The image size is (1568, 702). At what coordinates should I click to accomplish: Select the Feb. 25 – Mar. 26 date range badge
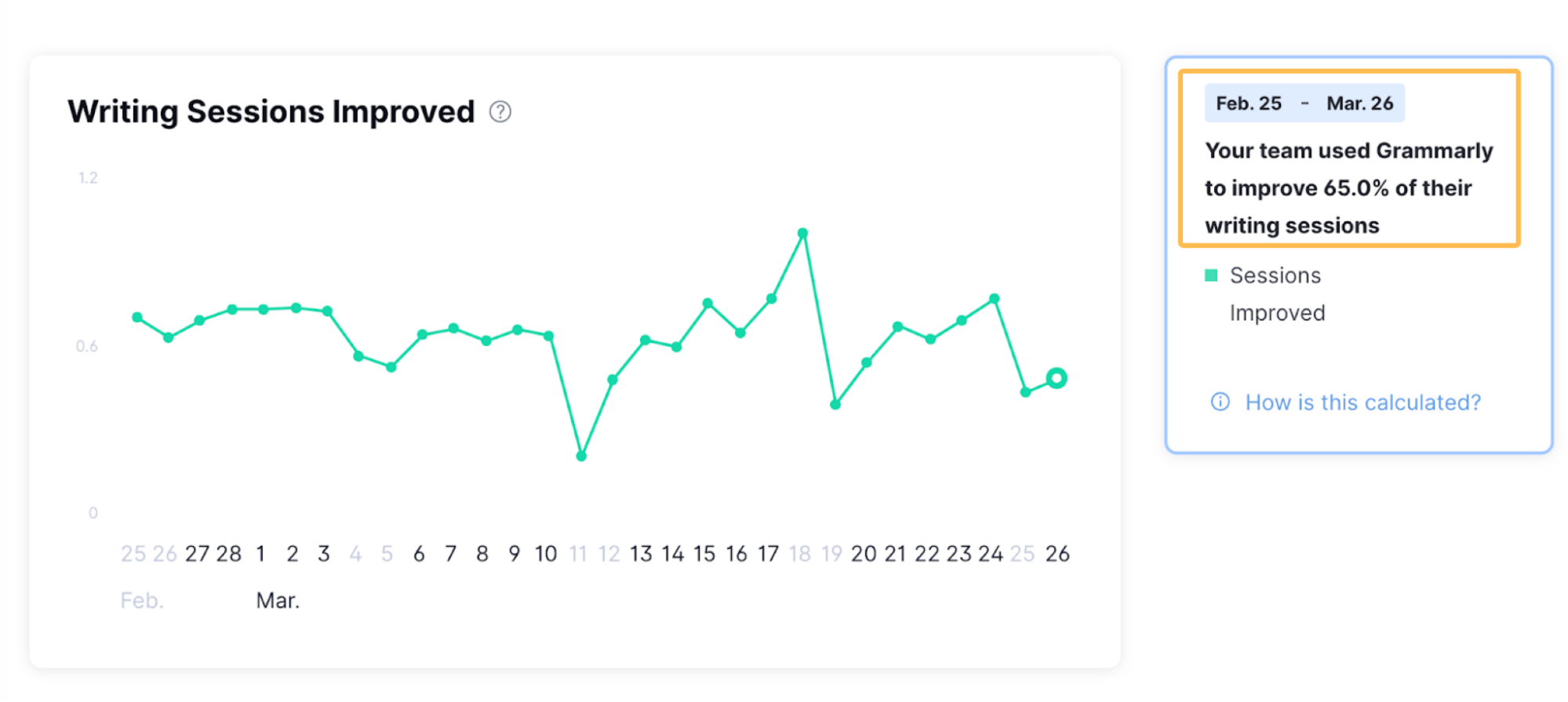click(x=1304, y=102)
